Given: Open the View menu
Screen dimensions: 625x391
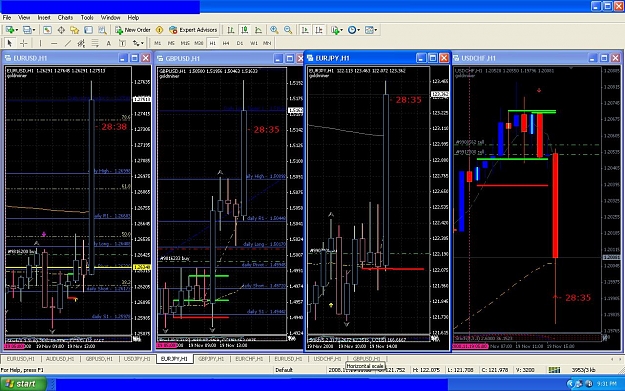Looking at the screenshot, I should [x=24, y=18].
